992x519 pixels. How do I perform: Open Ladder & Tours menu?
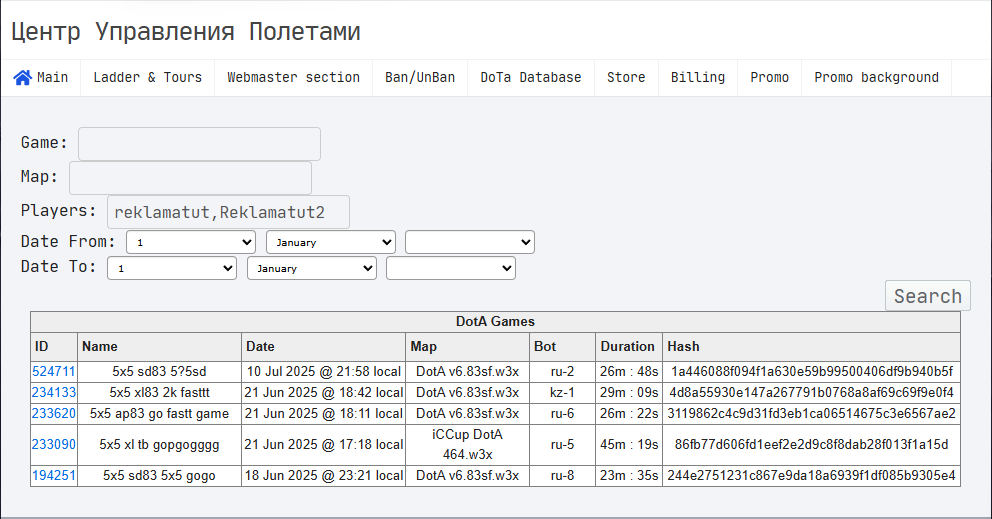147,78
